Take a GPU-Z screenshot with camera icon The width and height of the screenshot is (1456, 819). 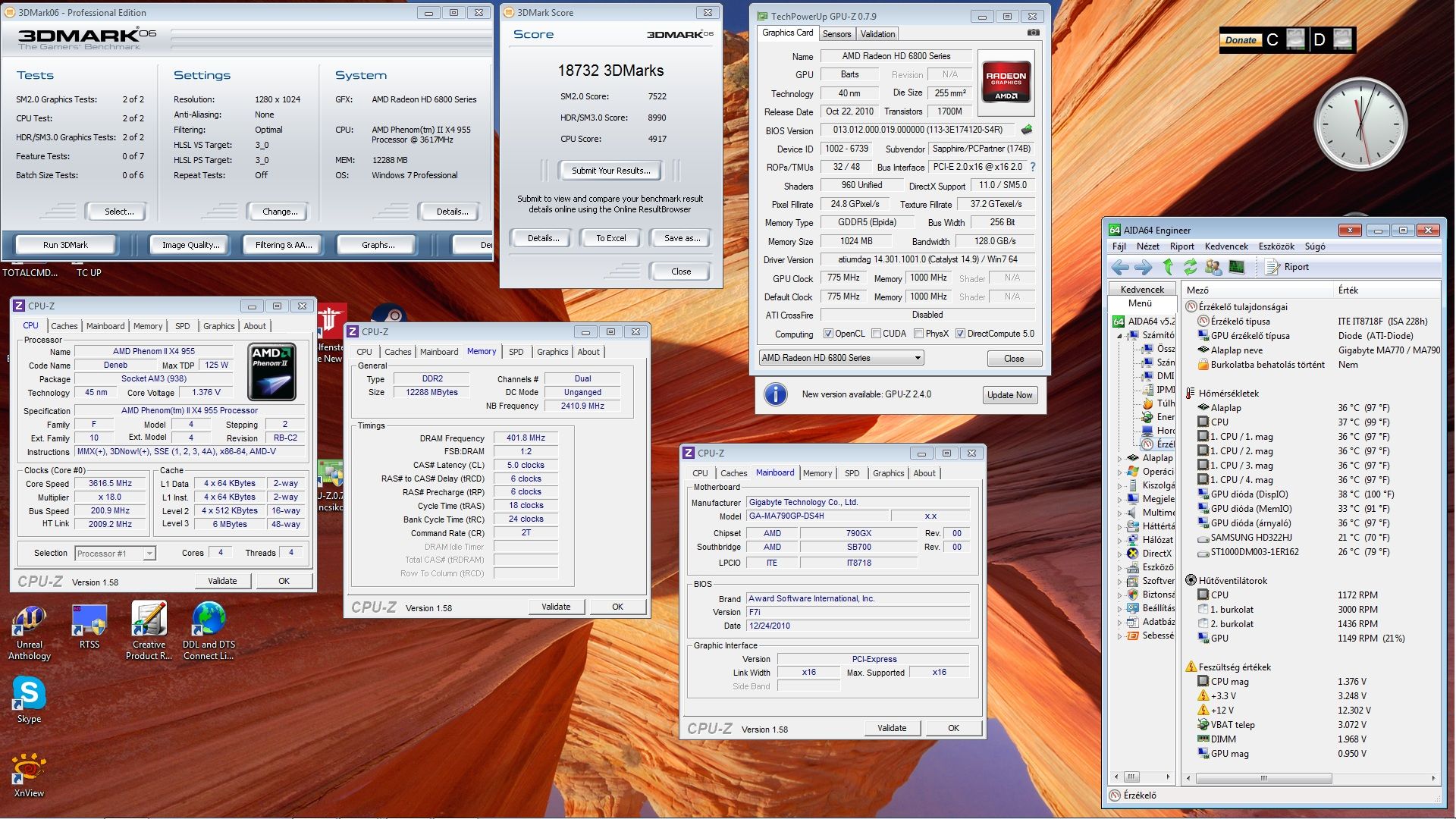pos(1033,33)
